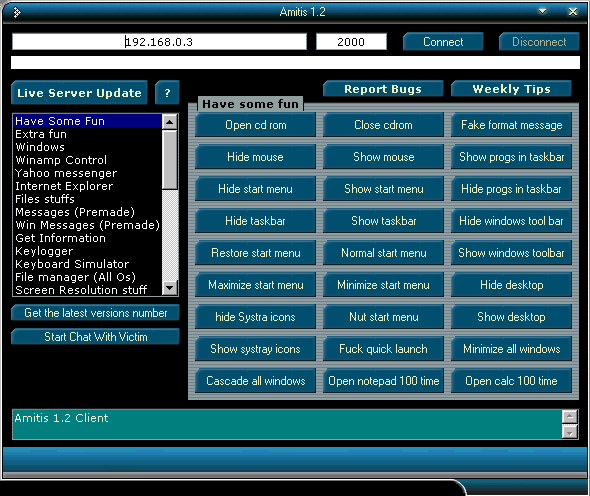Click the Amitis 1.2 Client log text
The width and height of the screenshot is (590, 496).
tap(61, 418)
